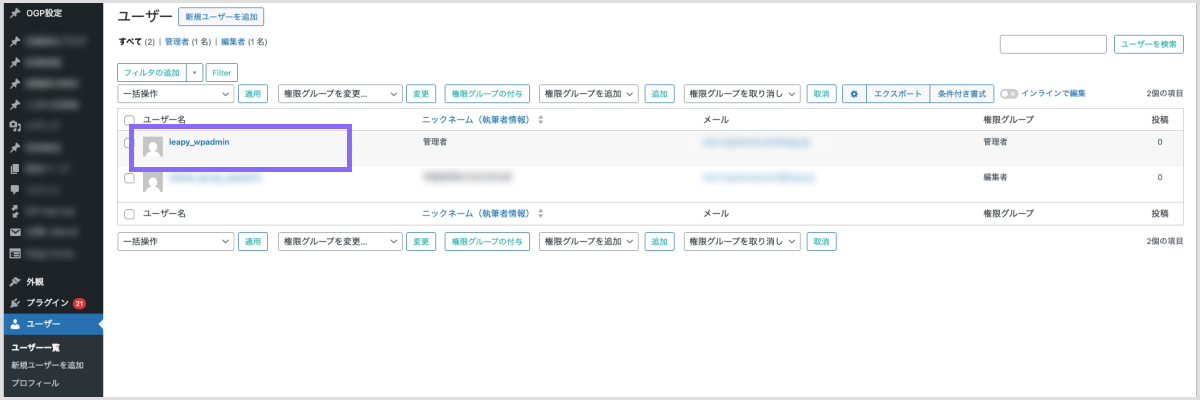1200x400 pixels.
Task: Open OGP設定 pin icon in sidebar
Action: (x=15, y=13)
